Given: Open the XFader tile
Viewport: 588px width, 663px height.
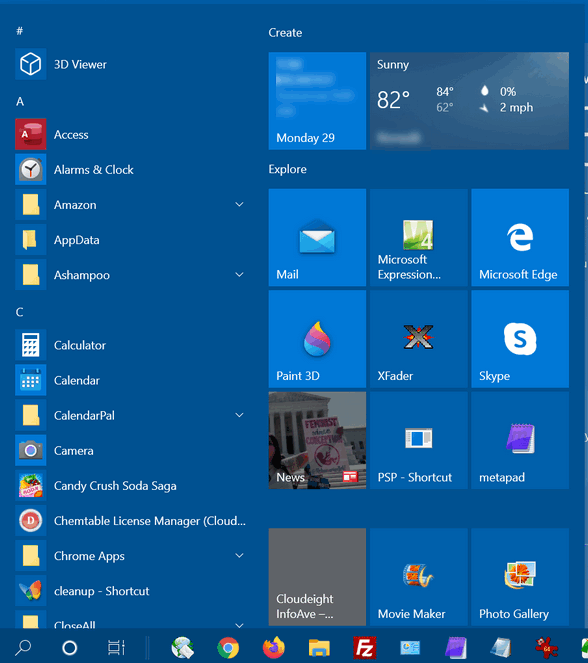Looking at the screenshot, I should (x=418, y=339).
